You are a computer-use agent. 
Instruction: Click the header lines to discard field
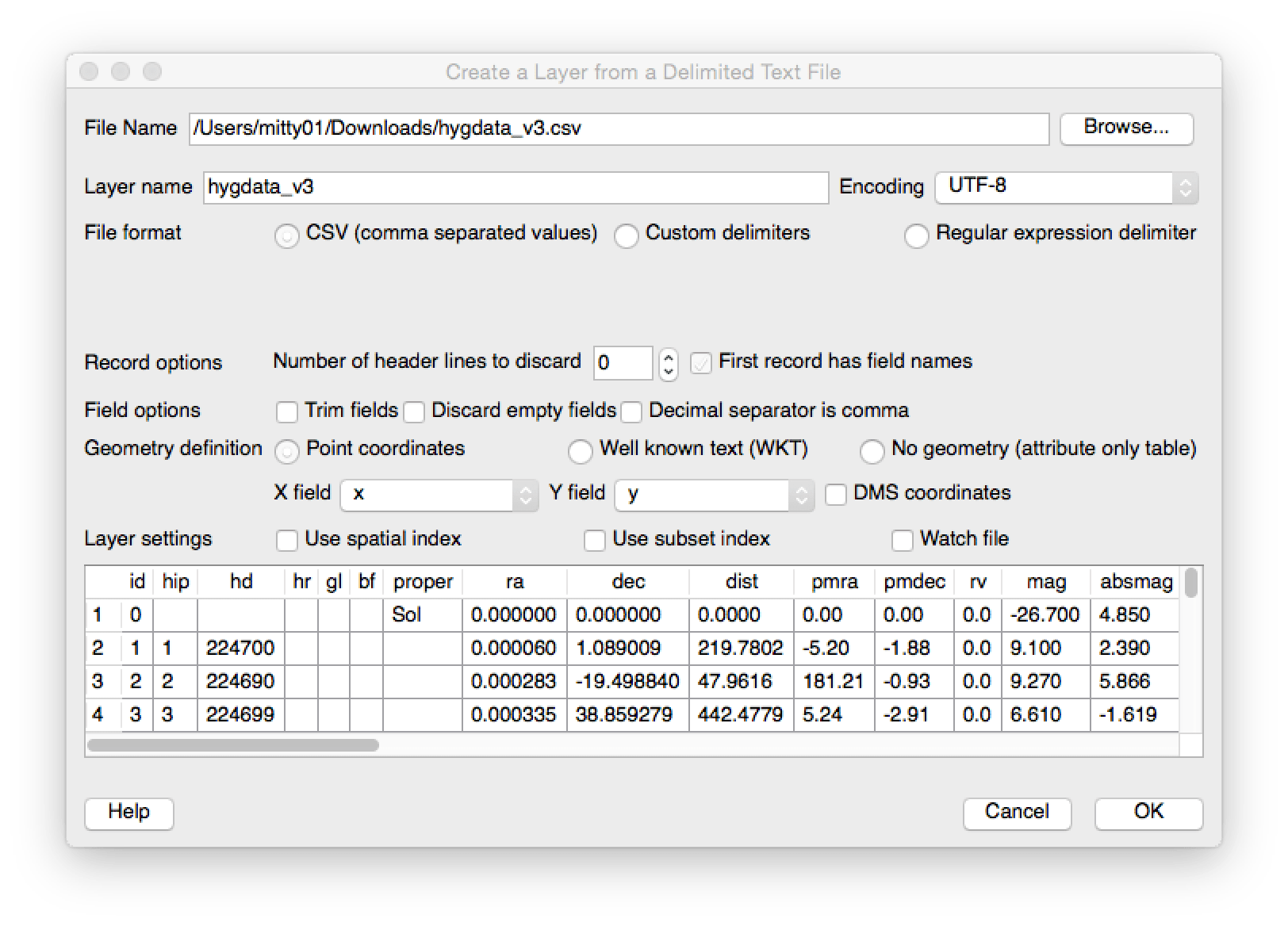[x=623, y=363]
